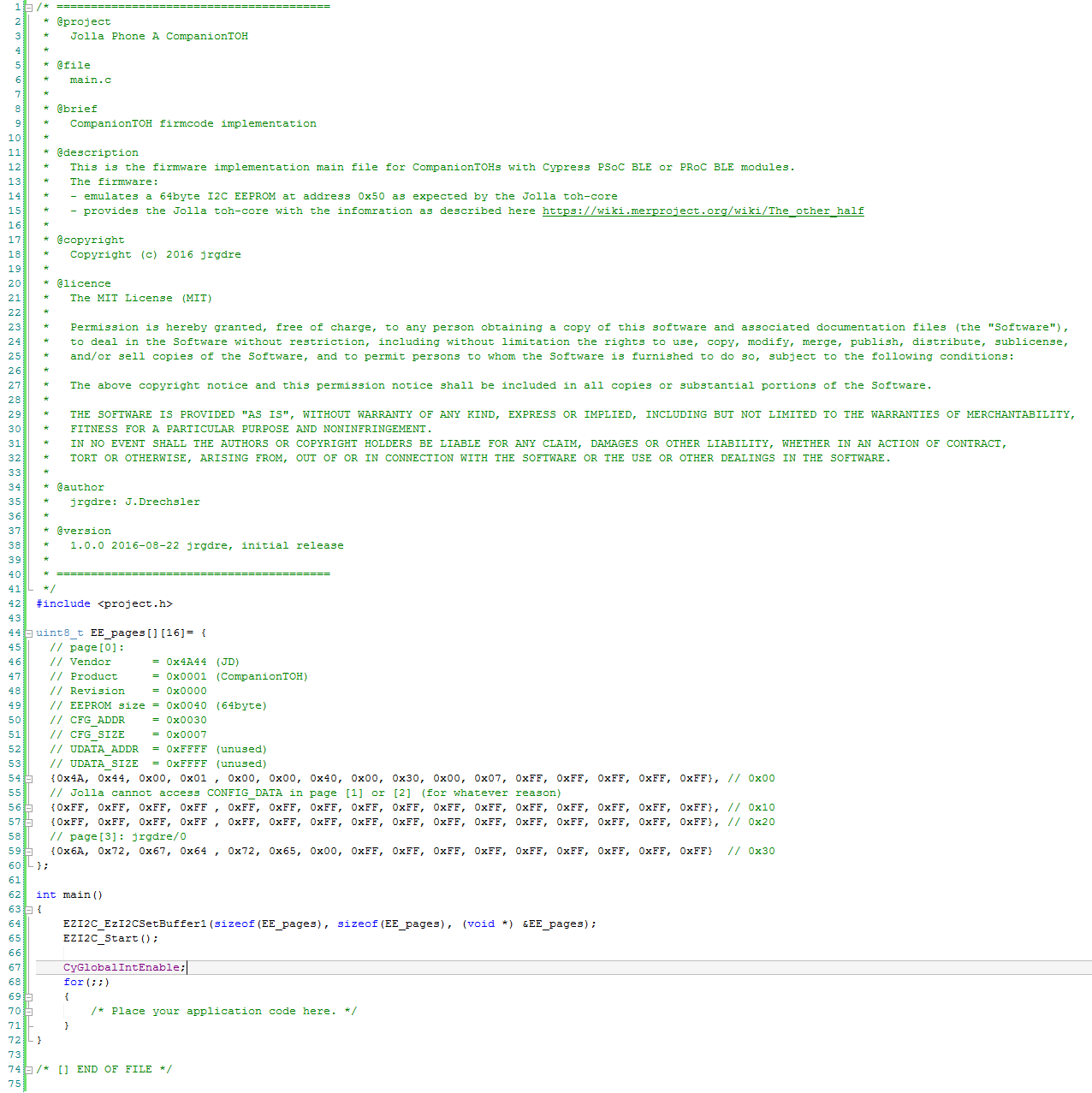Click the '@file' tag
The width and height of the screenshot is (1092, 1093).
tap(74, 65)
